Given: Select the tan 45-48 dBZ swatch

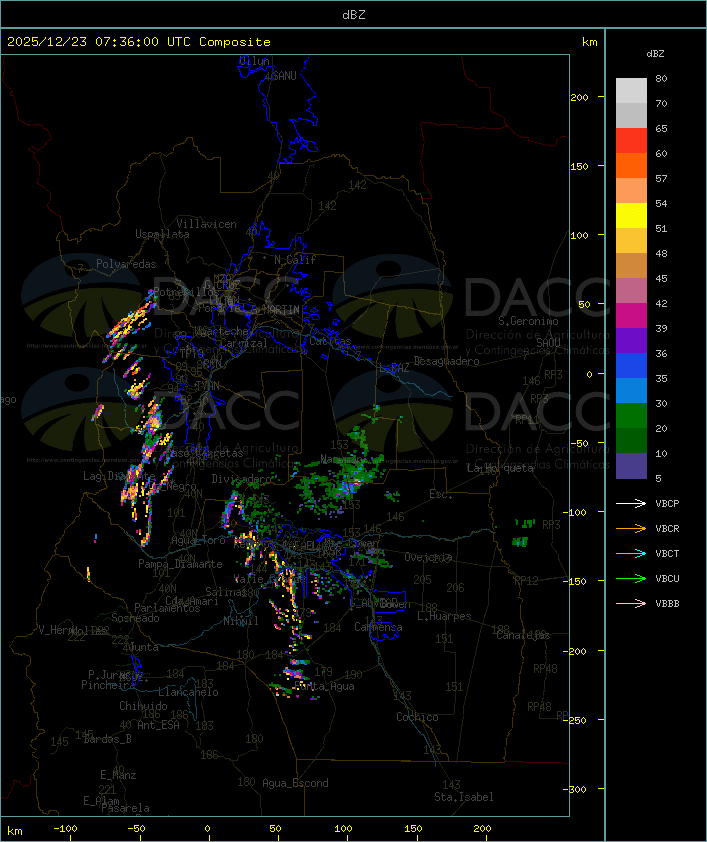Looking at the screenshot, I should [x=631, y=265].
